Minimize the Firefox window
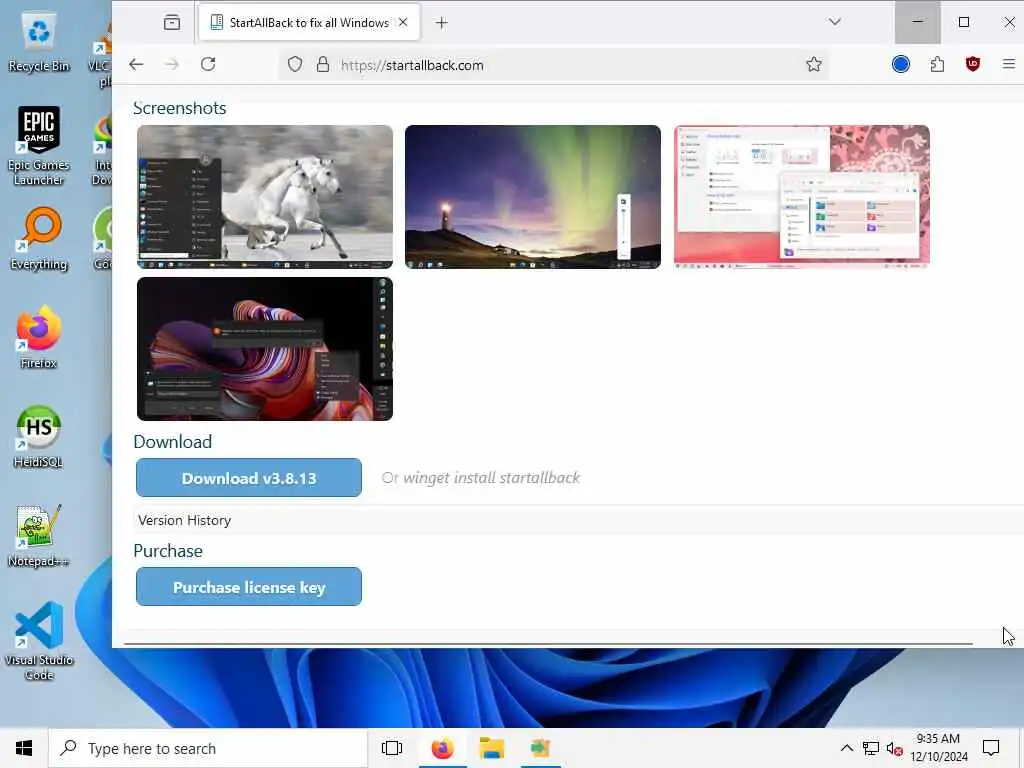The height and width of the screenshot is (768, 1024). 918,22
